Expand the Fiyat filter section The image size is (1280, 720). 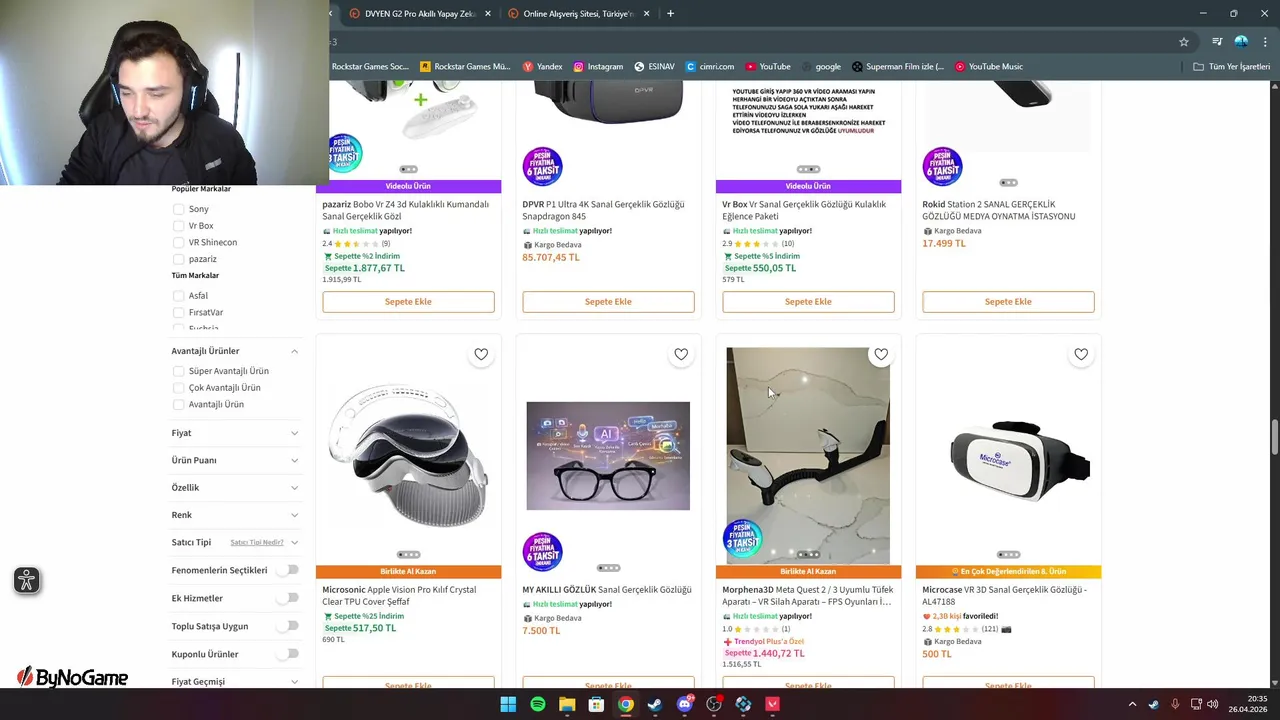coord(235,433)
